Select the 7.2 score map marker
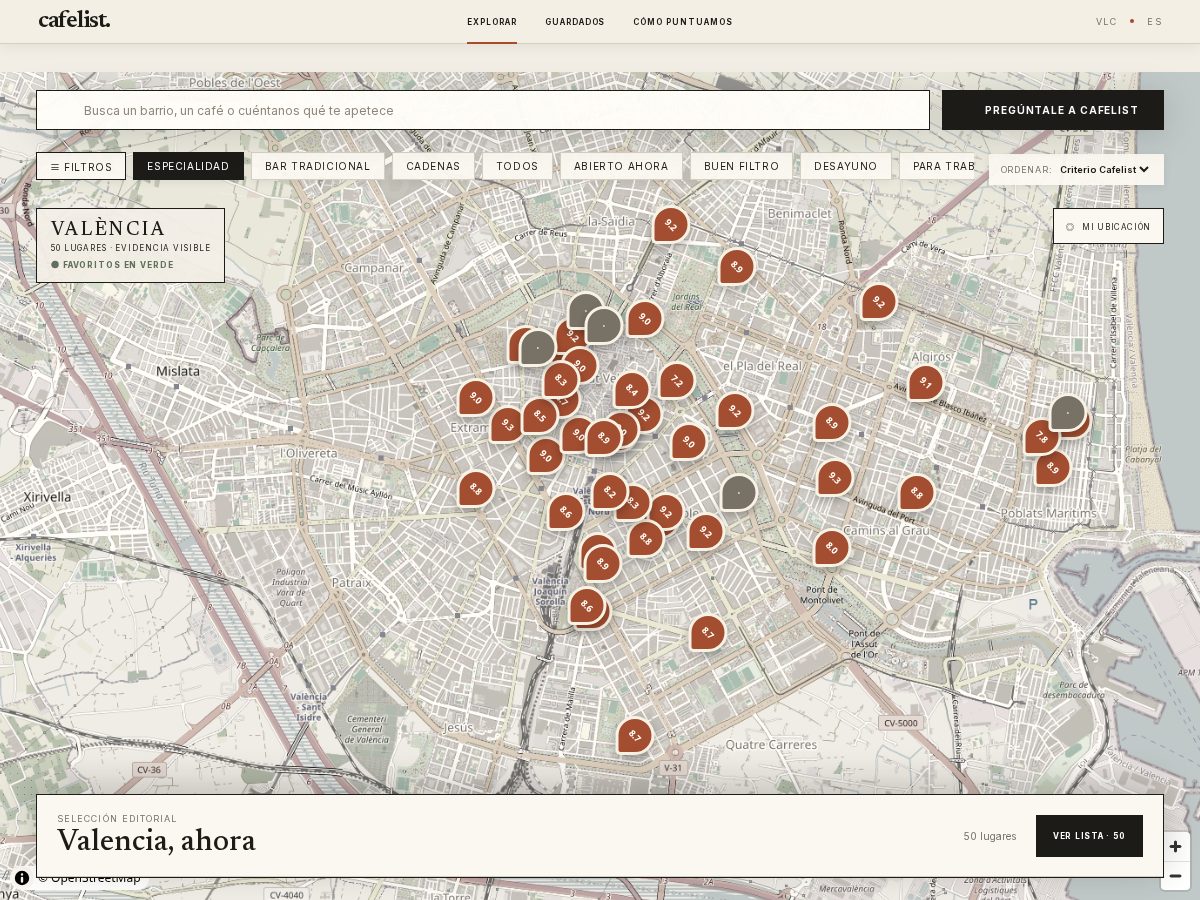 click(676, 381)
